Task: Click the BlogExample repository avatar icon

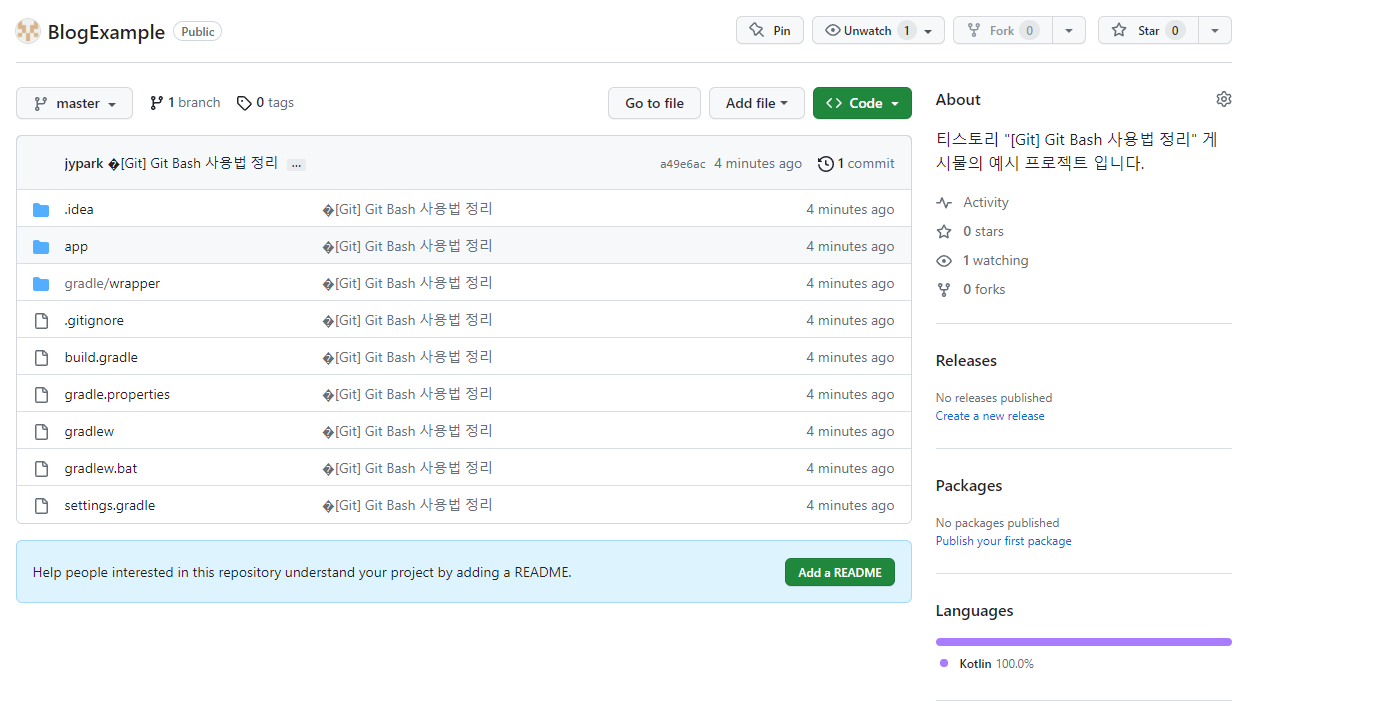Action: (x=28, y=31)
